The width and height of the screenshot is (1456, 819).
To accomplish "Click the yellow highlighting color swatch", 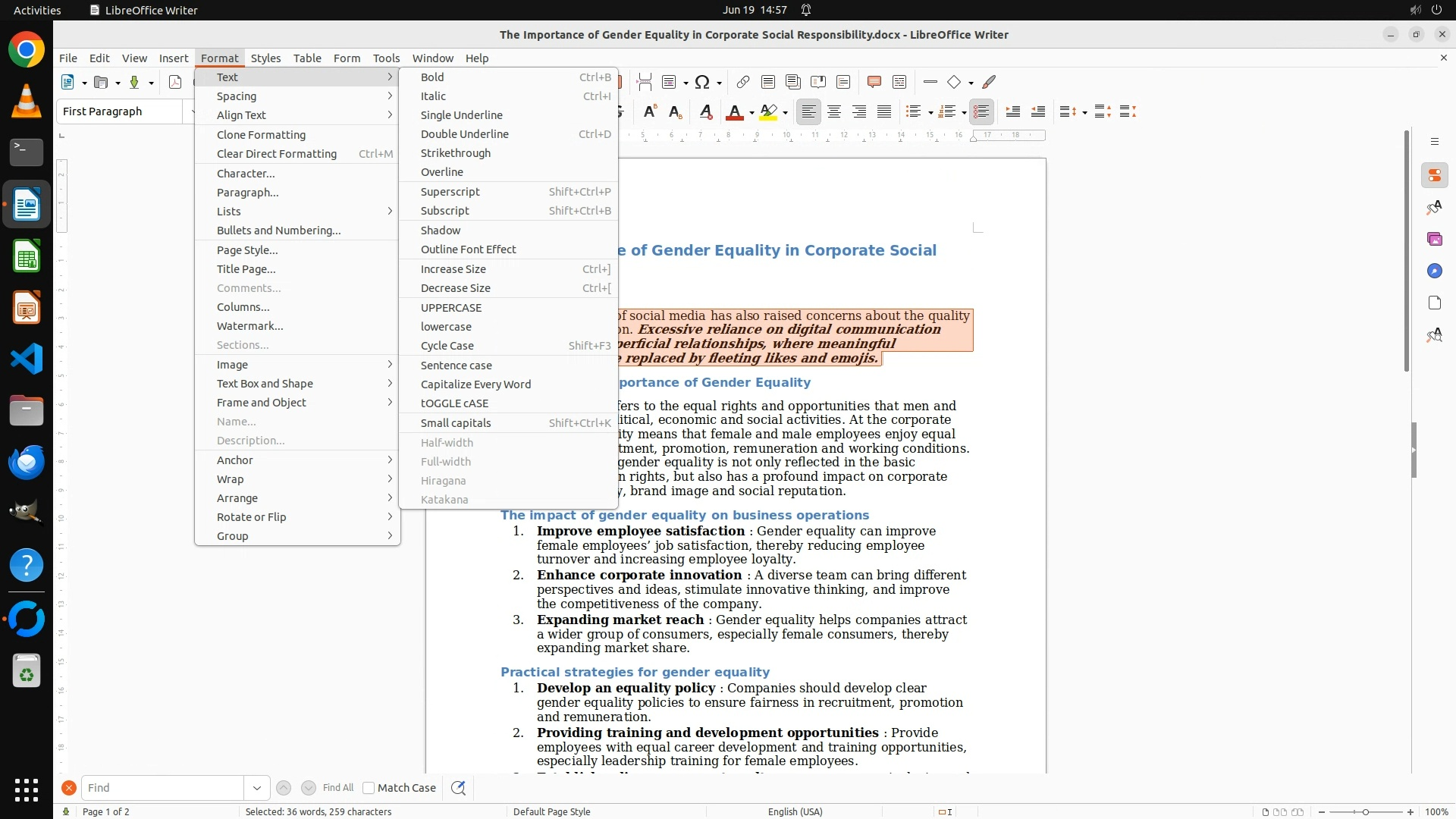I will [768, 112].
